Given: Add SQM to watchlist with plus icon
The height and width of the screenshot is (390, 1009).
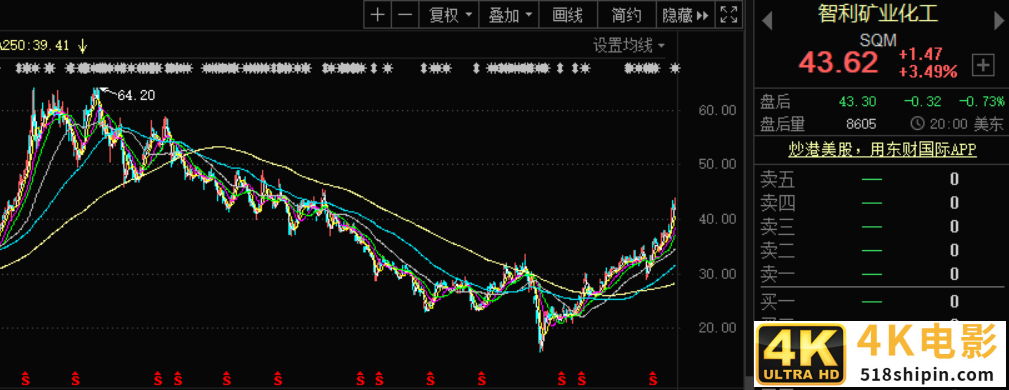Looking at the screenshot, I should [983, 64].
